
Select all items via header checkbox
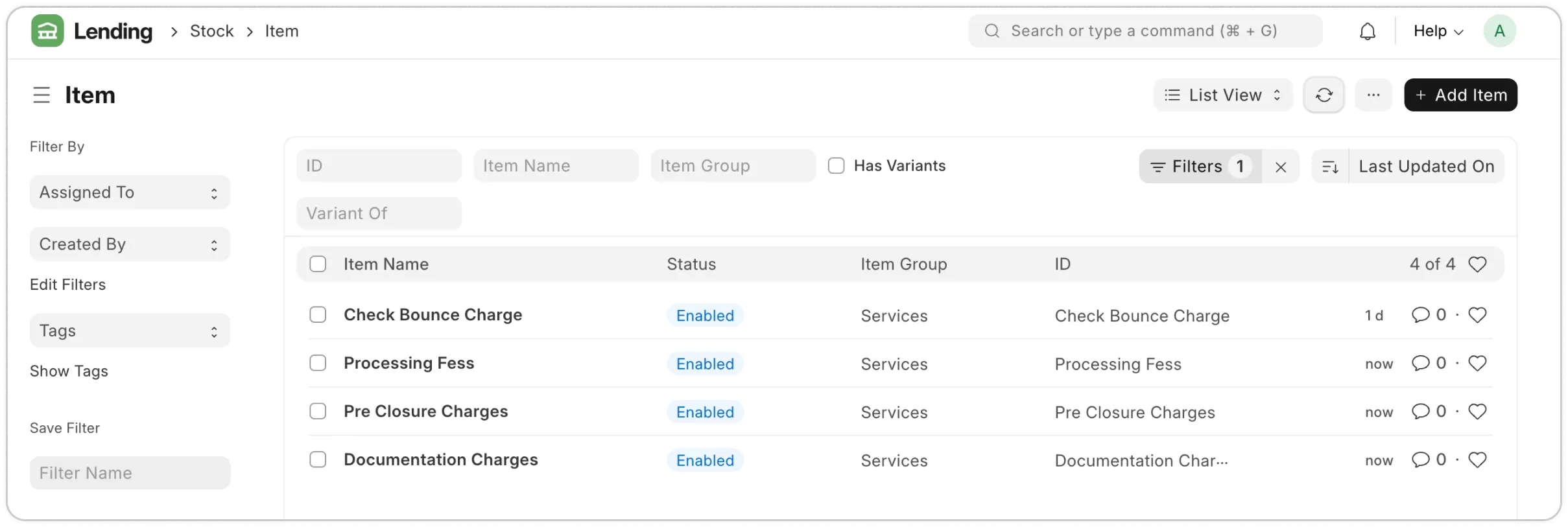(318, 264)
